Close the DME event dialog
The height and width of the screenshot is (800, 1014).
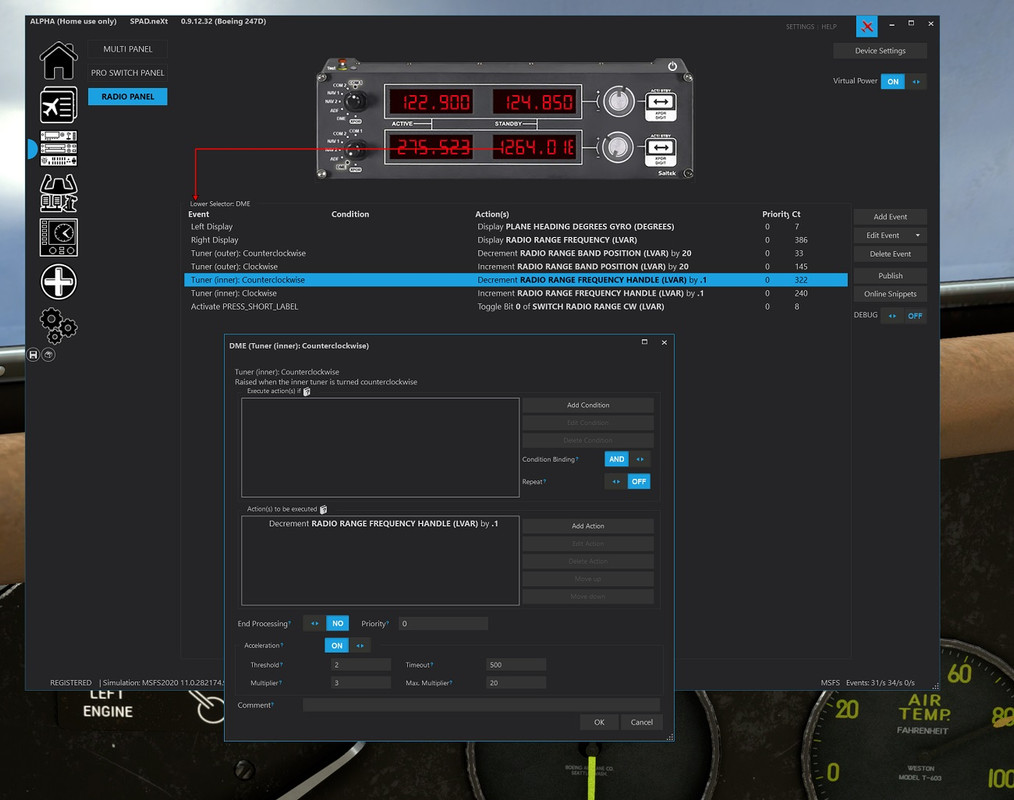pyautogui.click(x=664, y=342)
